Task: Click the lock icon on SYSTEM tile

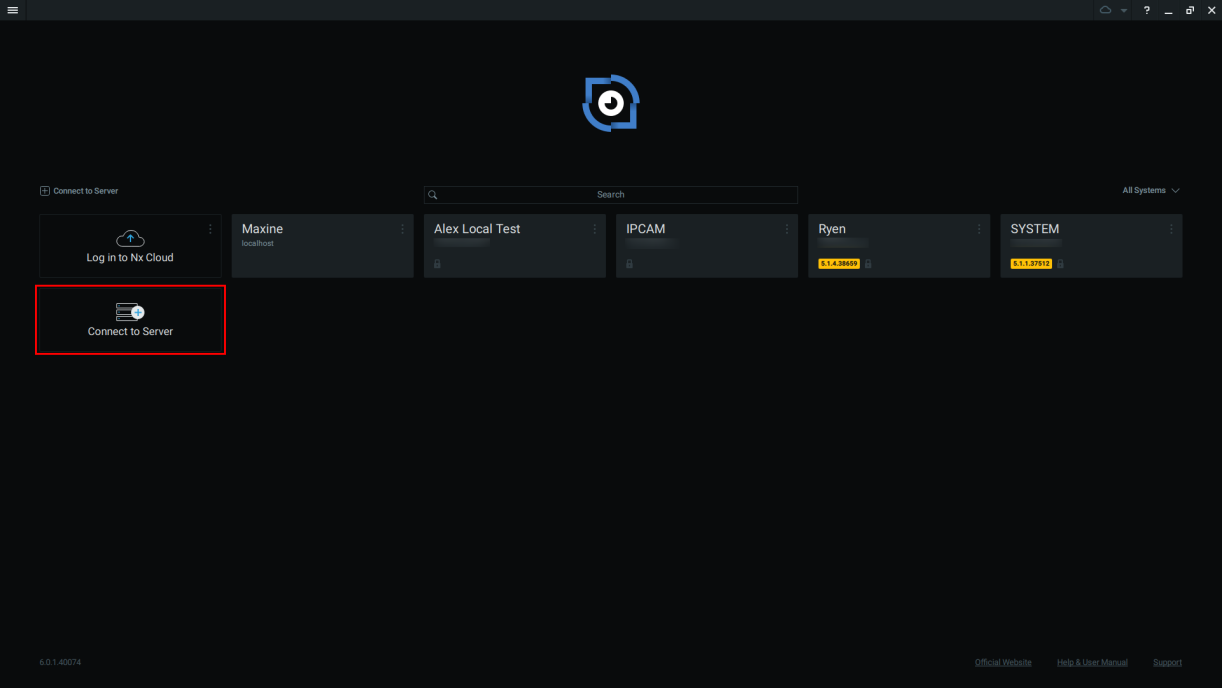Action: (1060, 264)
